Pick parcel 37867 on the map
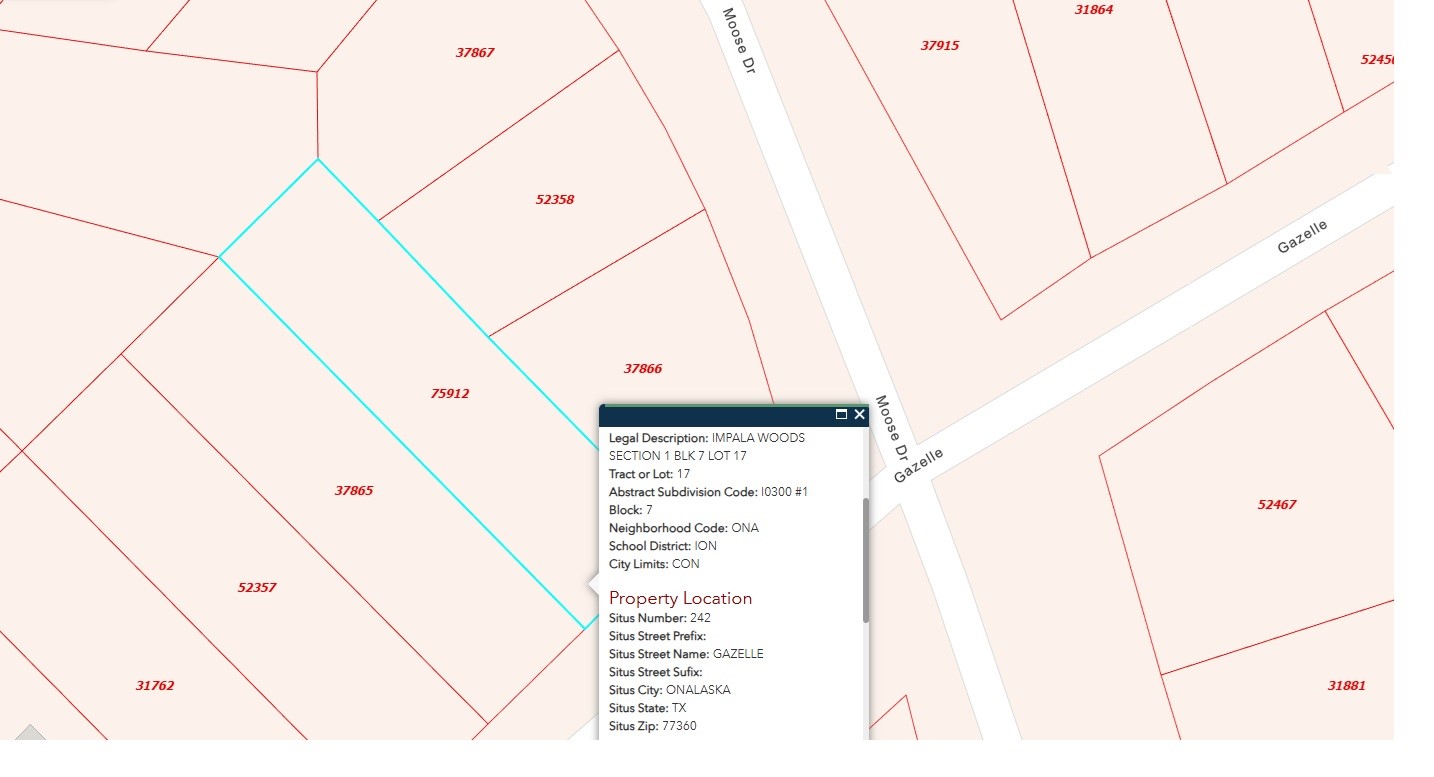Viewport: 1434px width, 777px height. (x=475, y=53)
